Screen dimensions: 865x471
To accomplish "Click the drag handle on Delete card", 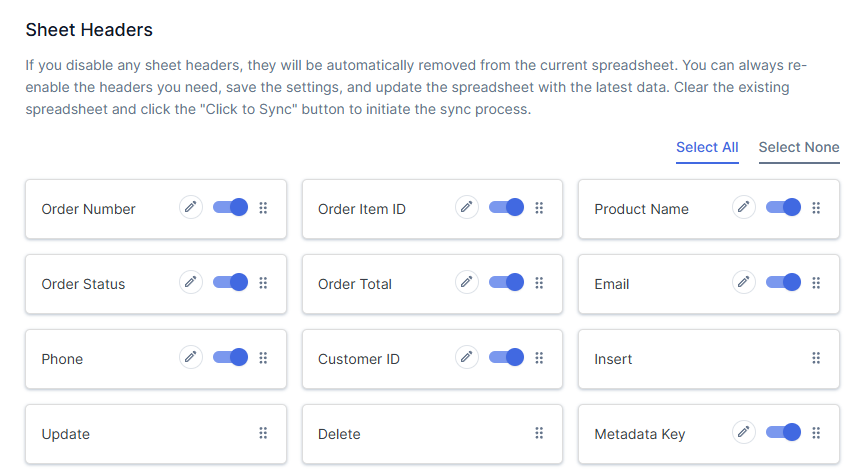I will 539,433.
